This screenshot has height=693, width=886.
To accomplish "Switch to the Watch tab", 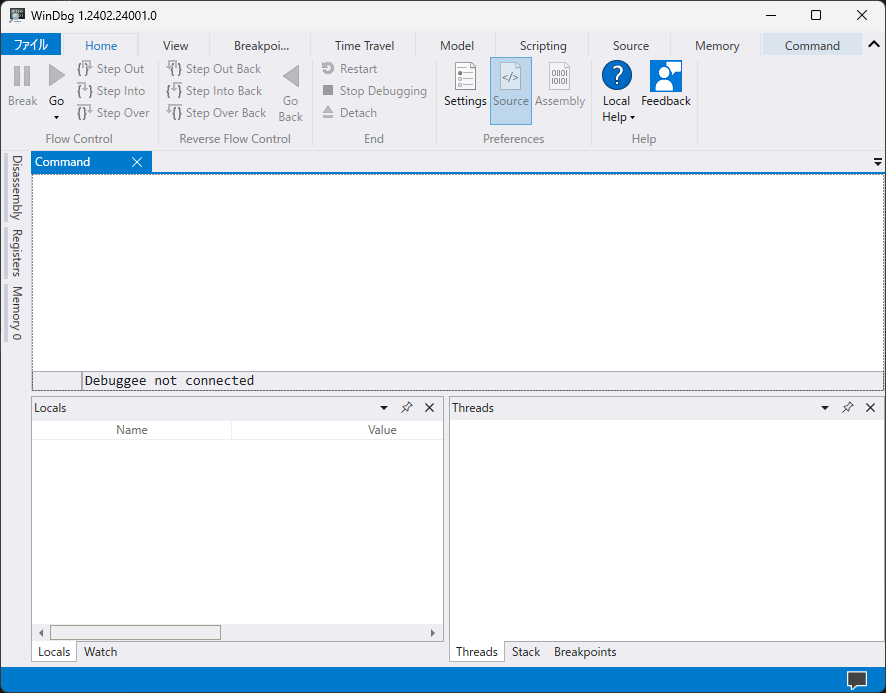I will tap(101, 652).
